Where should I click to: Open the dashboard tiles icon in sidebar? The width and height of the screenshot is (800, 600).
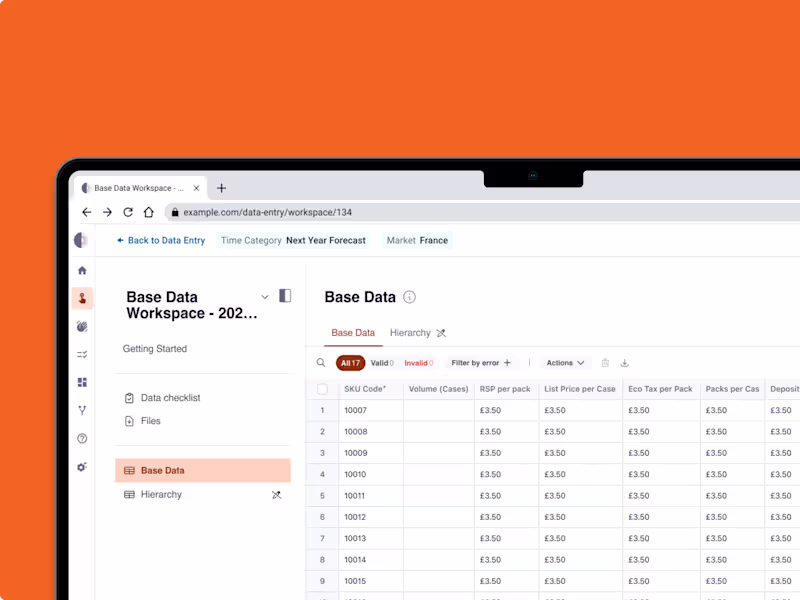(x=82, y=382)
